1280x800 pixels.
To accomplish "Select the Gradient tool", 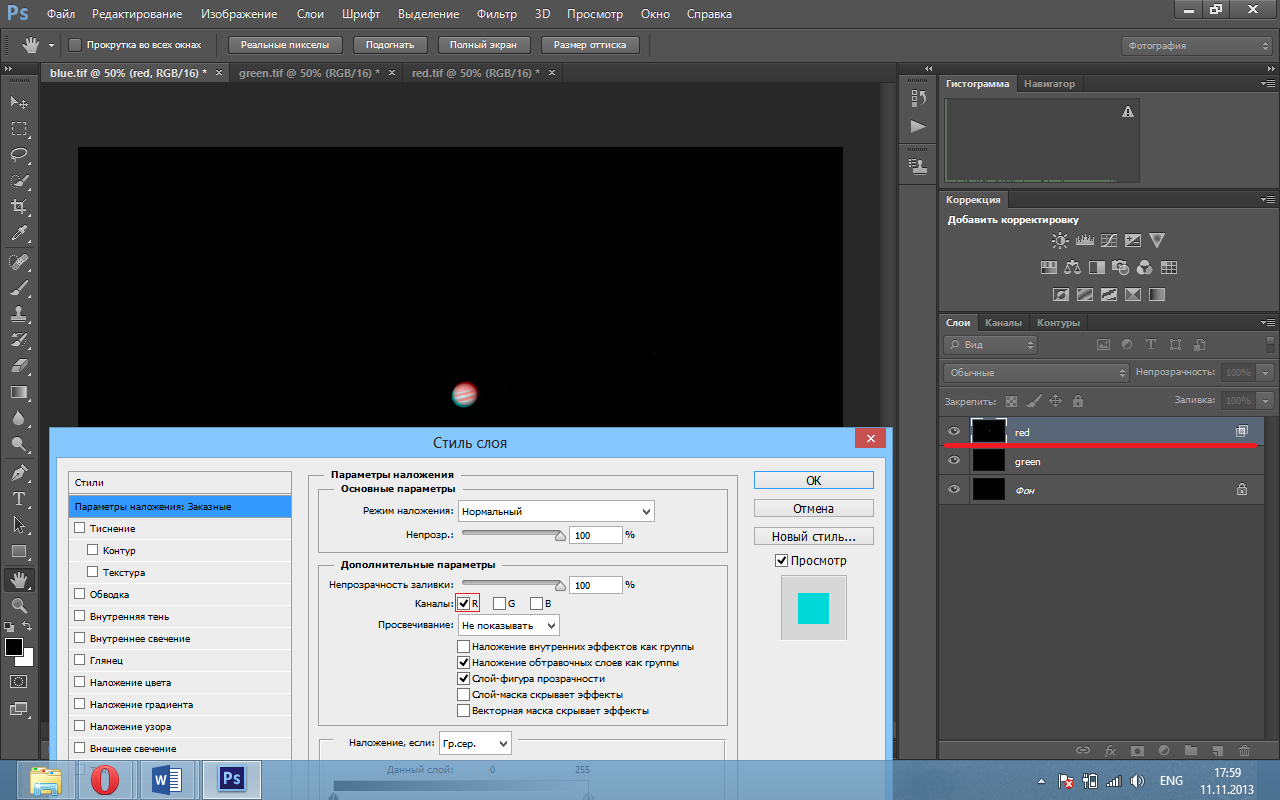I will pos(19,392).
